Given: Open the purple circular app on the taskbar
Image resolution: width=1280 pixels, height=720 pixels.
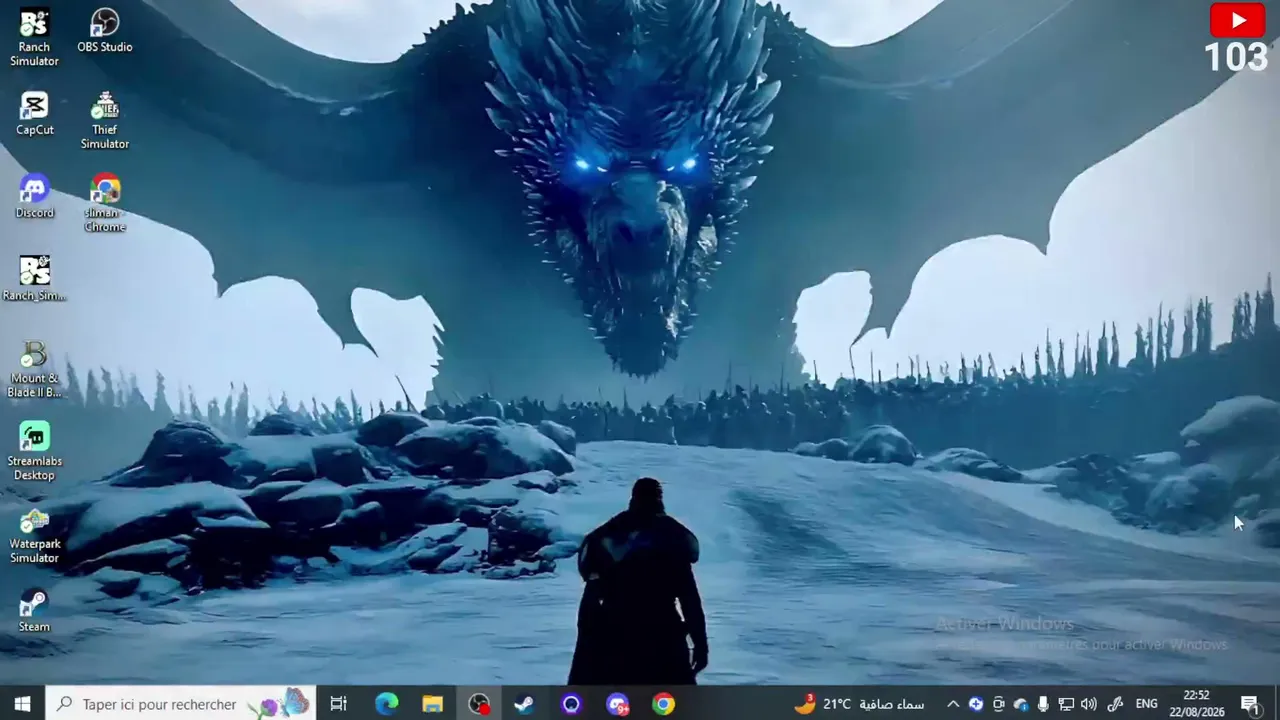Looking at the screenshot, I should click(571, 704).
